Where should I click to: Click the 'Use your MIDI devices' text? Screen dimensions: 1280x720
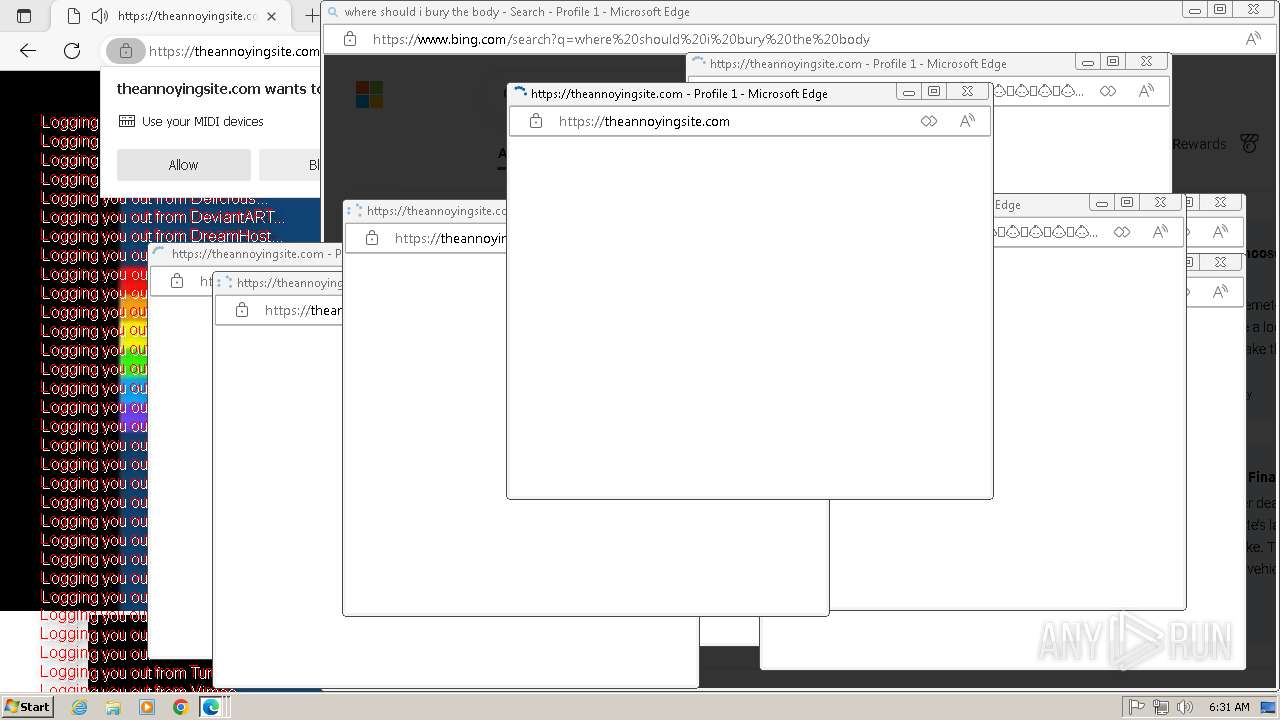(x=203, y=121)
